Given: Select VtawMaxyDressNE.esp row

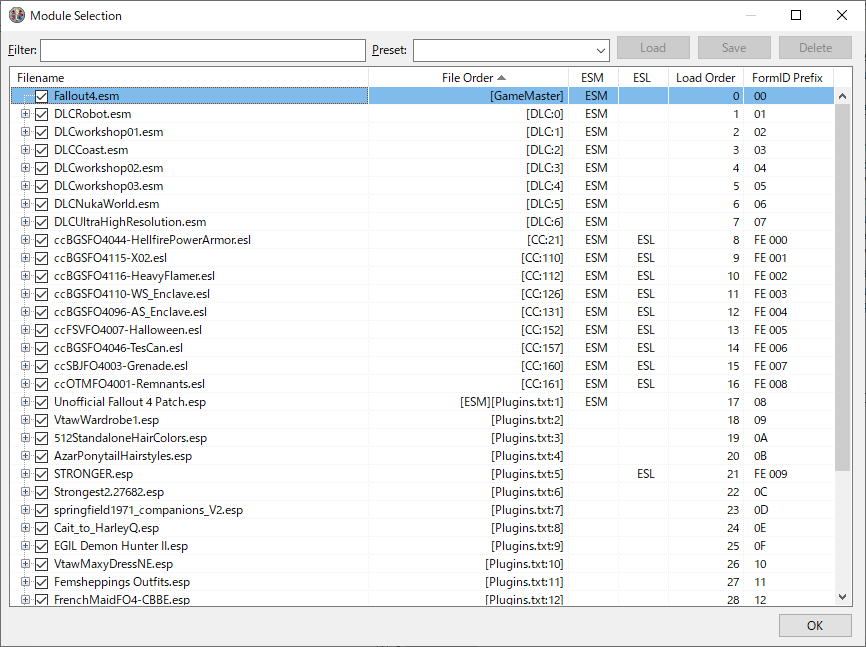Looking at the screenshot, I should [x=423, y=564].
